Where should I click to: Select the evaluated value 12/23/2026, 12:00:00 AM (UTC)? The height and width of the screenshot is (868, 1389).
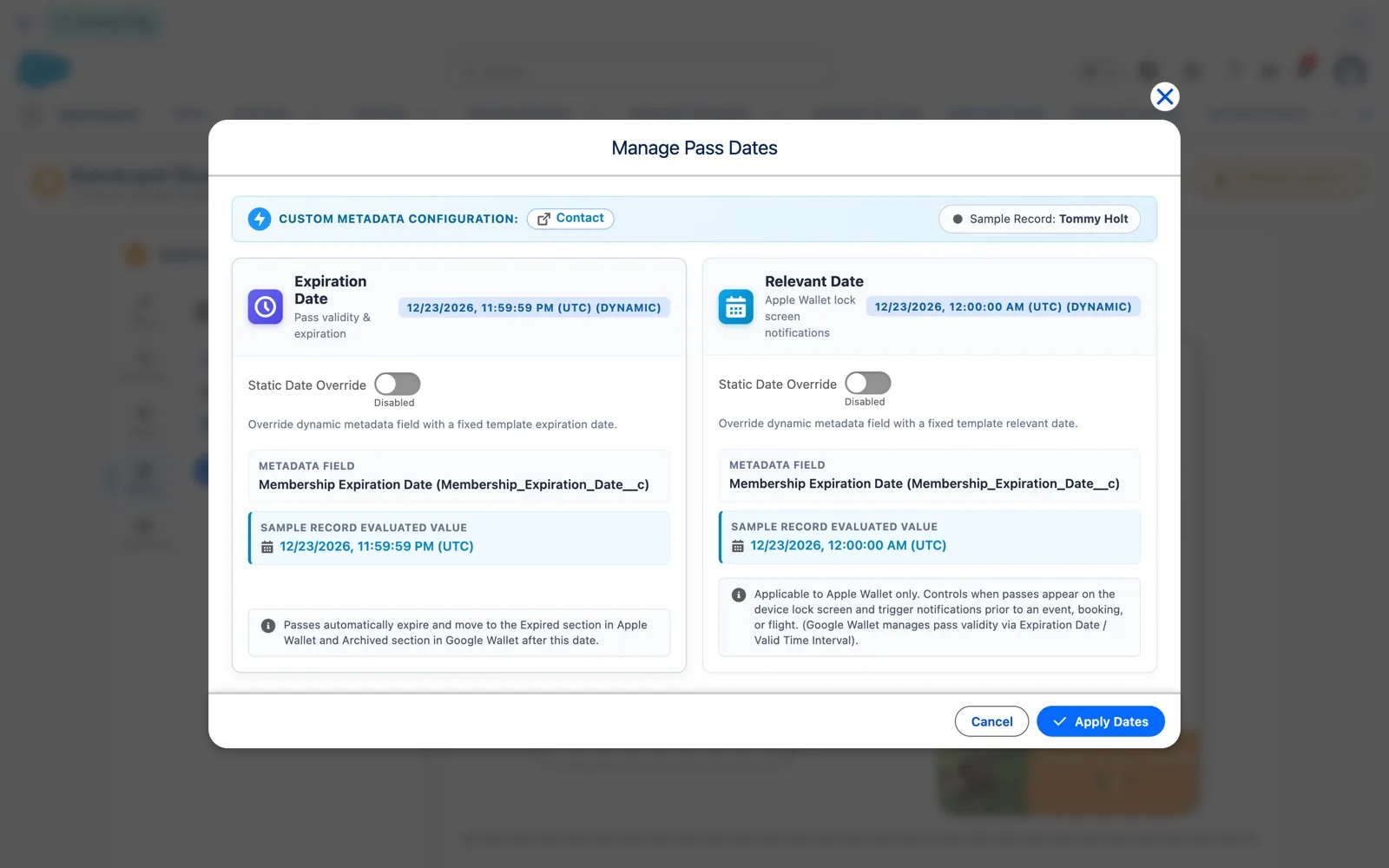(848, 545)
